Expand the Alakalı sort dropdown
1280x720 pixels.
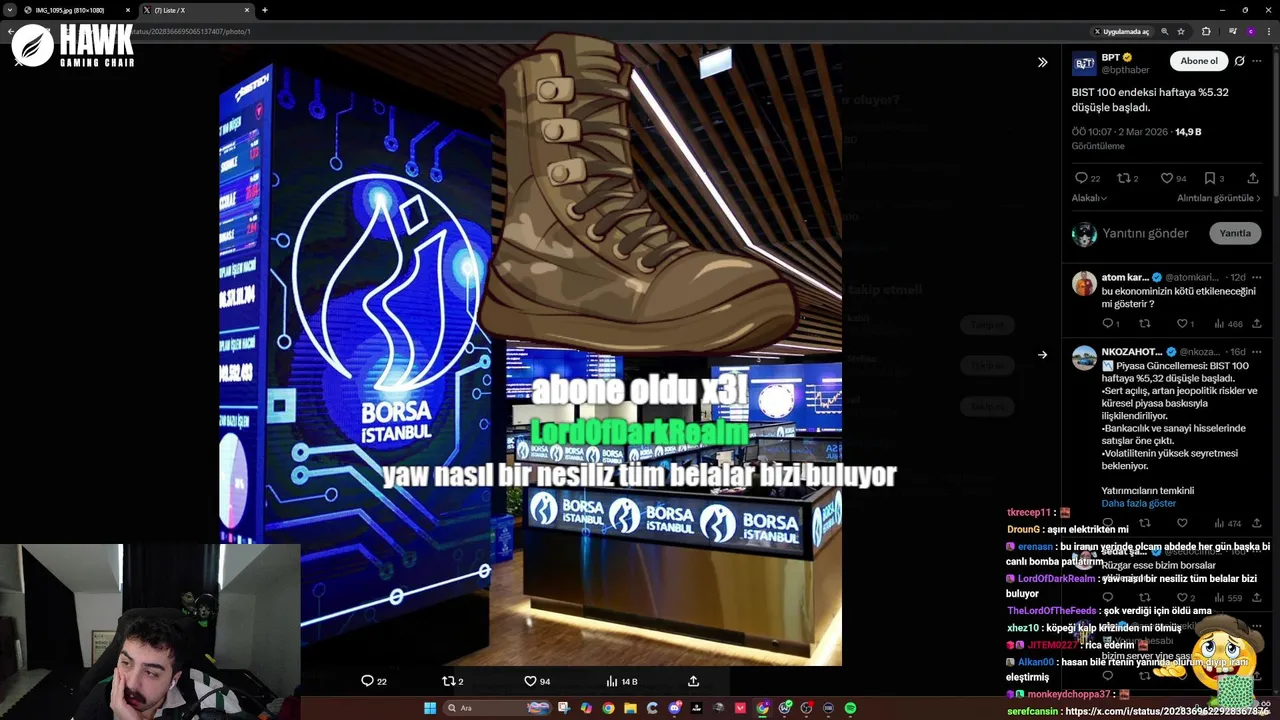(1089, 198)
